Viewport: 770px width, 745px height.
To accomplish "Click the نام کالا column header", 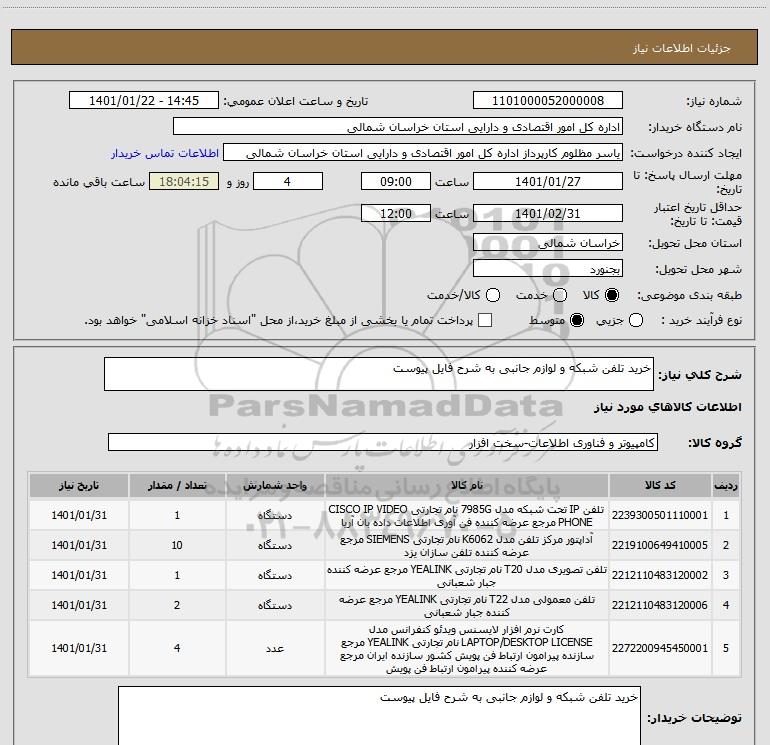I will [467, 486].
